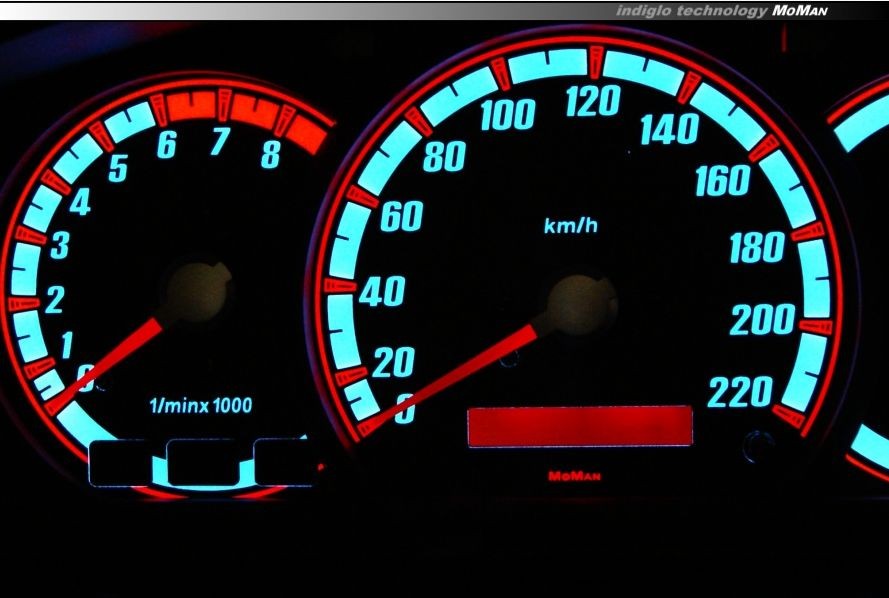Click the number 7 on the tachometer
The image size is (889, 598).
pos(219,144)
